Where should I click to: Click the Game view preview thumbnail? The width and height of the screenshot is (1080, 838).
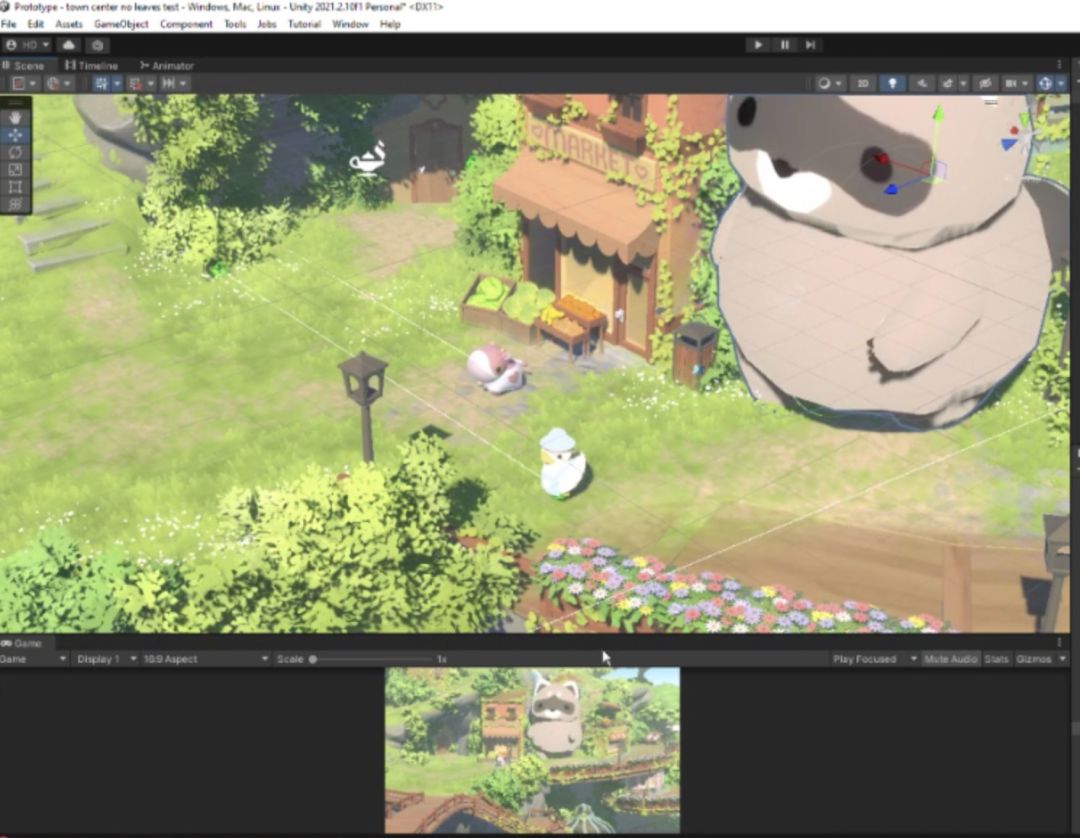click(532, 750)
